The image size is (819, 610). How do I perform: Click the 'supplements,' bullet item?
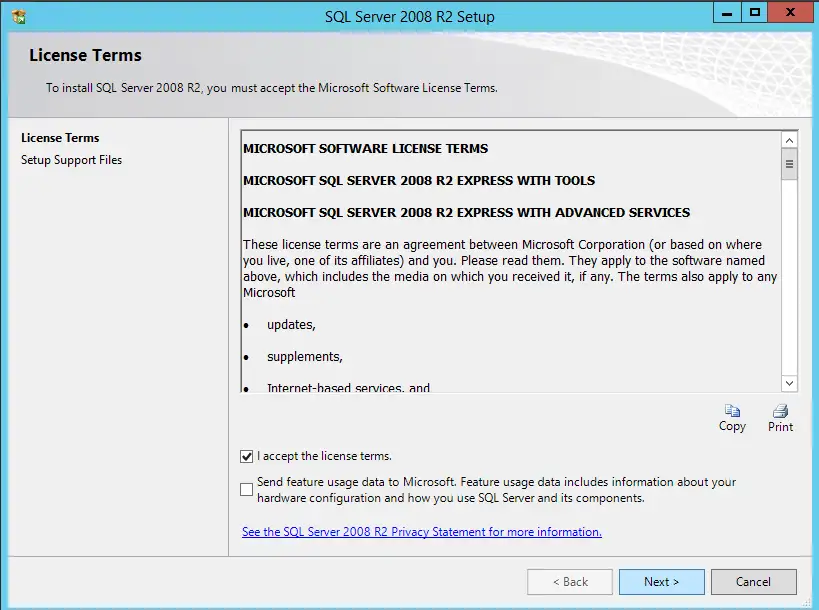click(305, 357)
